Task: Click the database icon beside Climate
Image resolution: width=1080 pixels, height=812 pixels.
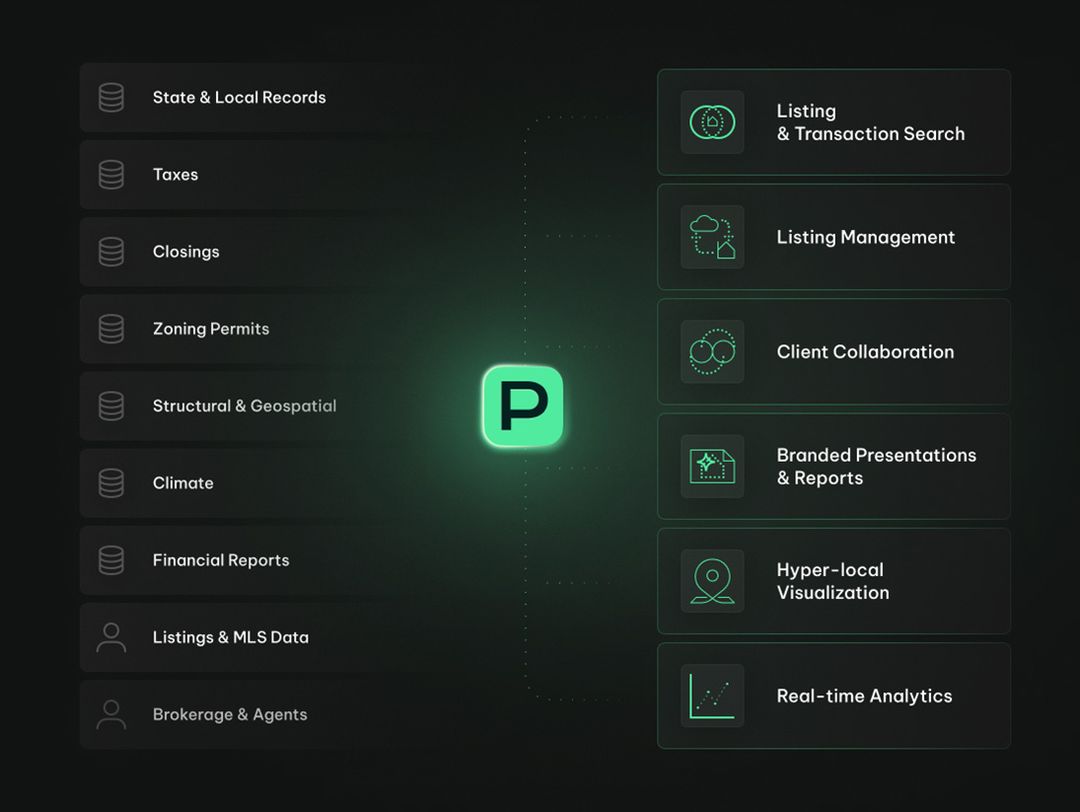Action: click(x=111, y=483)
